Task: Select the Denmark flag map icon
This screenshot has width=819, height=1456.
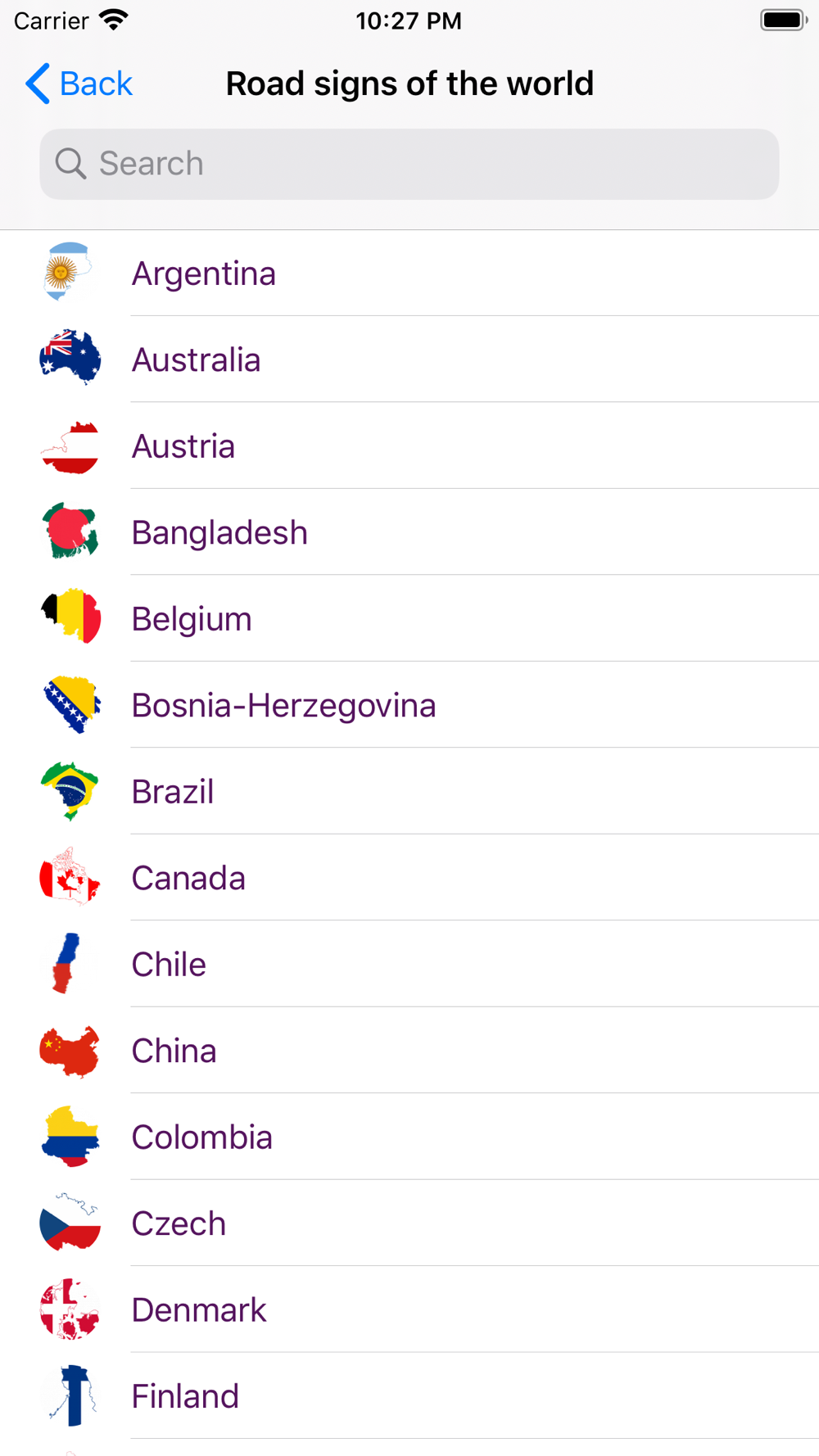Action: [70, 1309]
